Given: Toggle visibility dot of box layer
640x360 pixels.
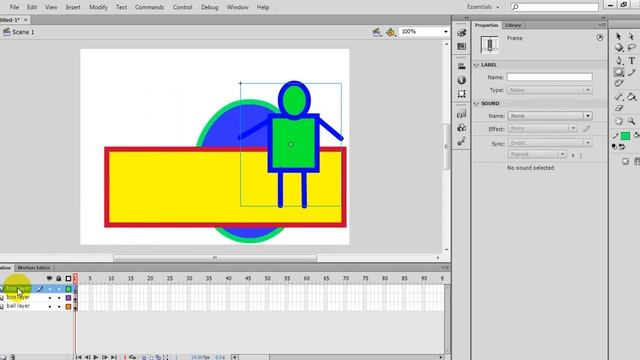Looking at the screenshot, I should coord(50,298).
